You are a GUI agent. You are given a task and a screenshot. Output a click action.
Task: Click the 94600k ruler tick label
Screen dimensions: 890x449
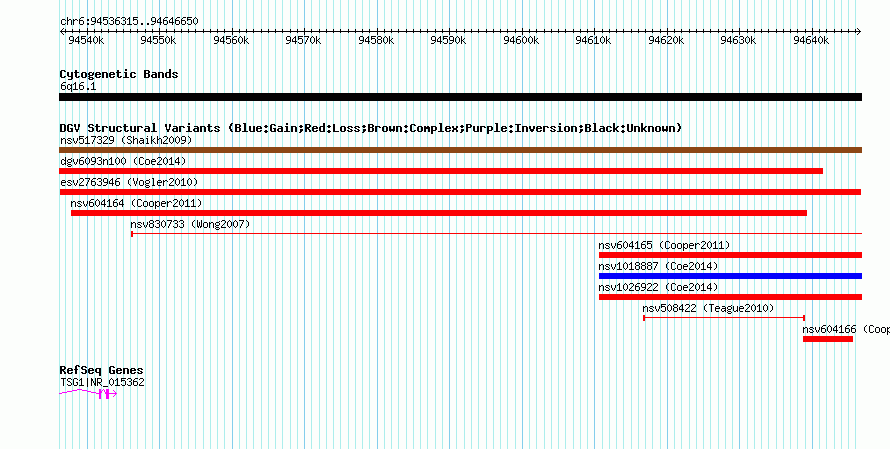522,40
